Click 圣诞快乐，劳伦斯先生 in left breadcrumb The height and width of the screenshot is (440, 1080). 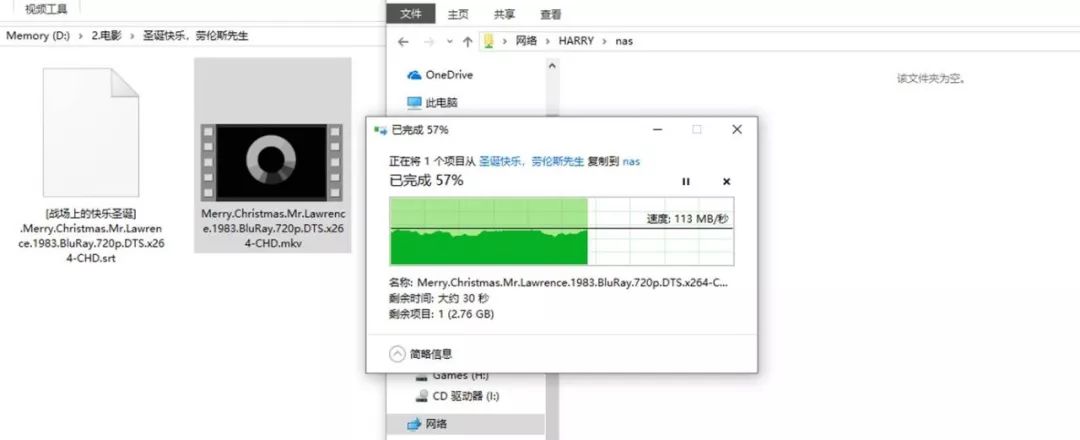(196, 35)
